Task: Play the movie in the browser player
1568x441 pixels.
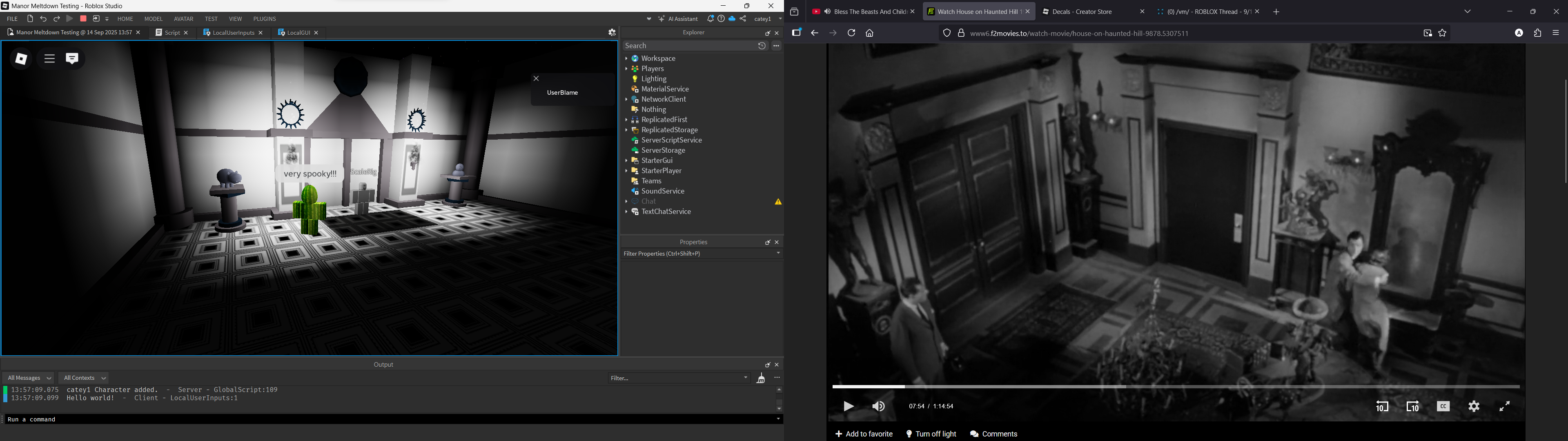Action: click(x=849, y=407)
